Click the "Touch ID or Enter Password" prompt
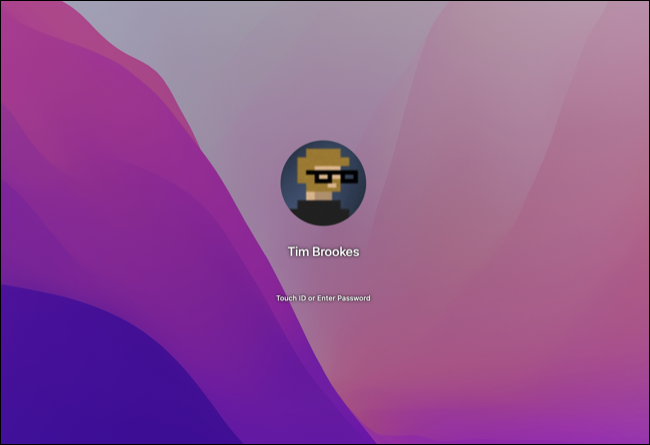This screenshot has width=650, height=445. point(323,298)
